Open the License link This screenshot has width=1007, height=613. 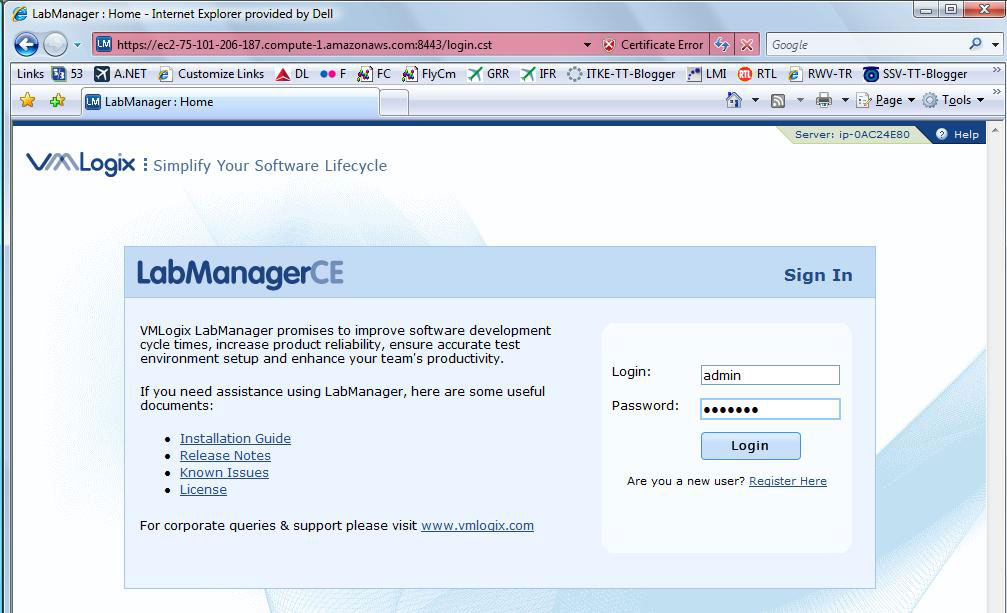tap(203, 490)
